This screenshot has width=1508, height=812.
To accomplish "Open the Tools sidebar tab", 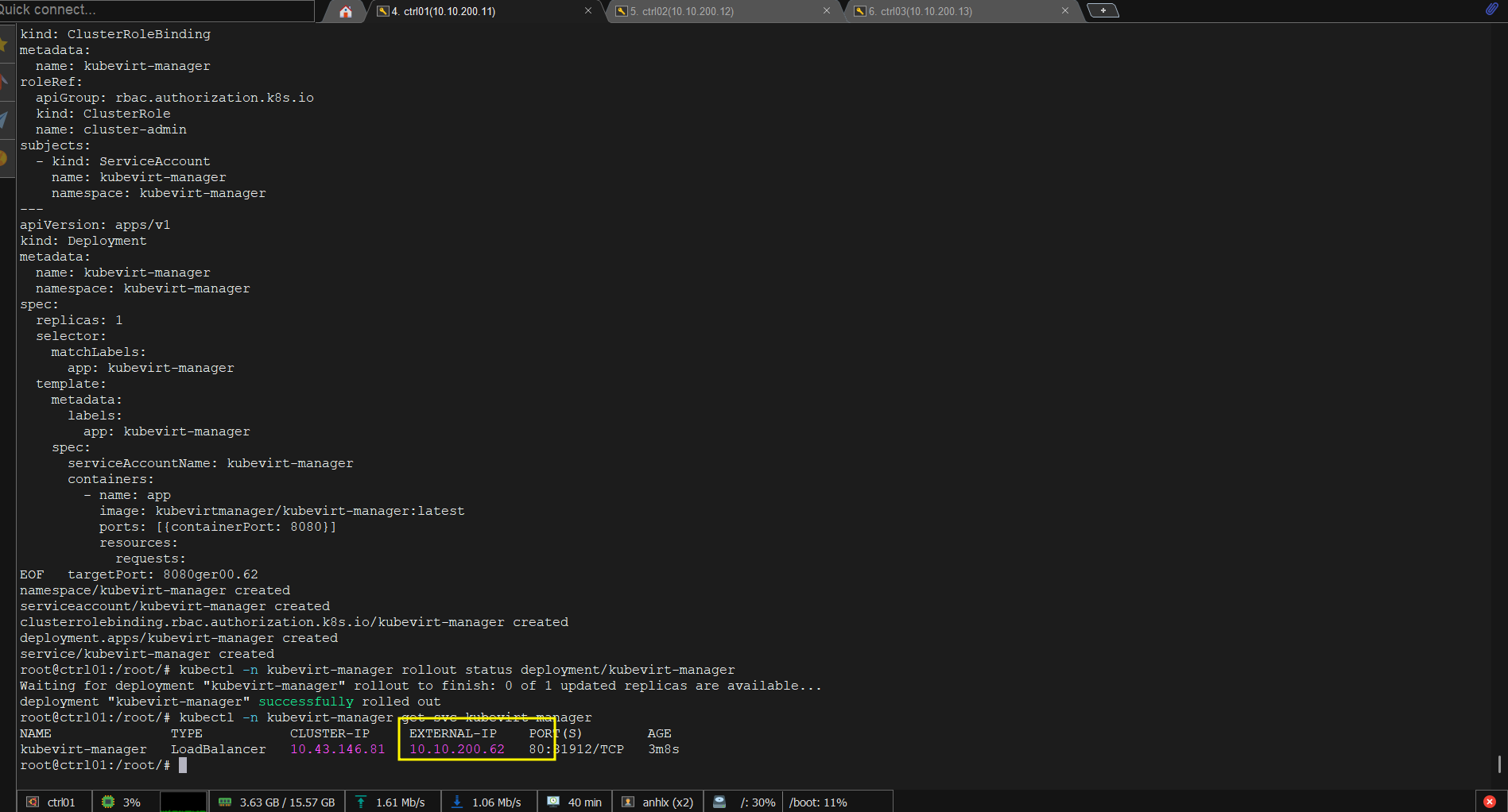I will pos(6,82).
